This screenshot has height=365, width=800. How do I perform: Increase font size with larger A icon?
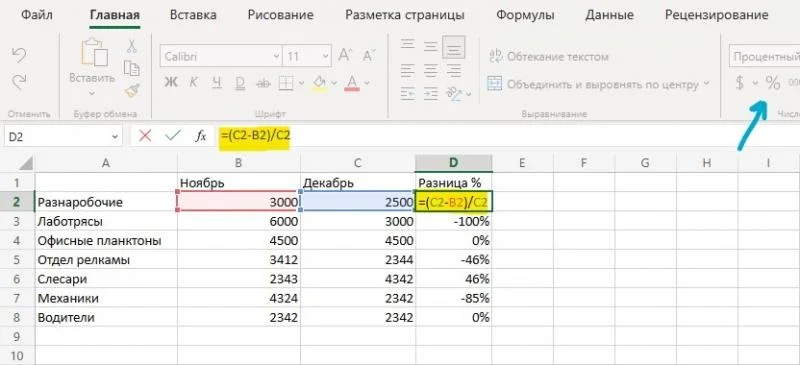(x=346, y=56)
